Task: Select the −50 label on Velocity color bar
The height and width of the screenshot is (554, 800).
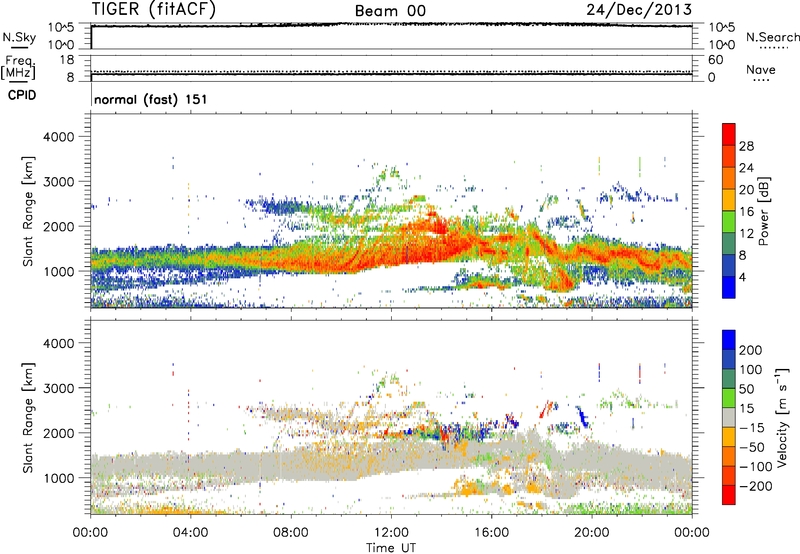Action: coord(752,447)
